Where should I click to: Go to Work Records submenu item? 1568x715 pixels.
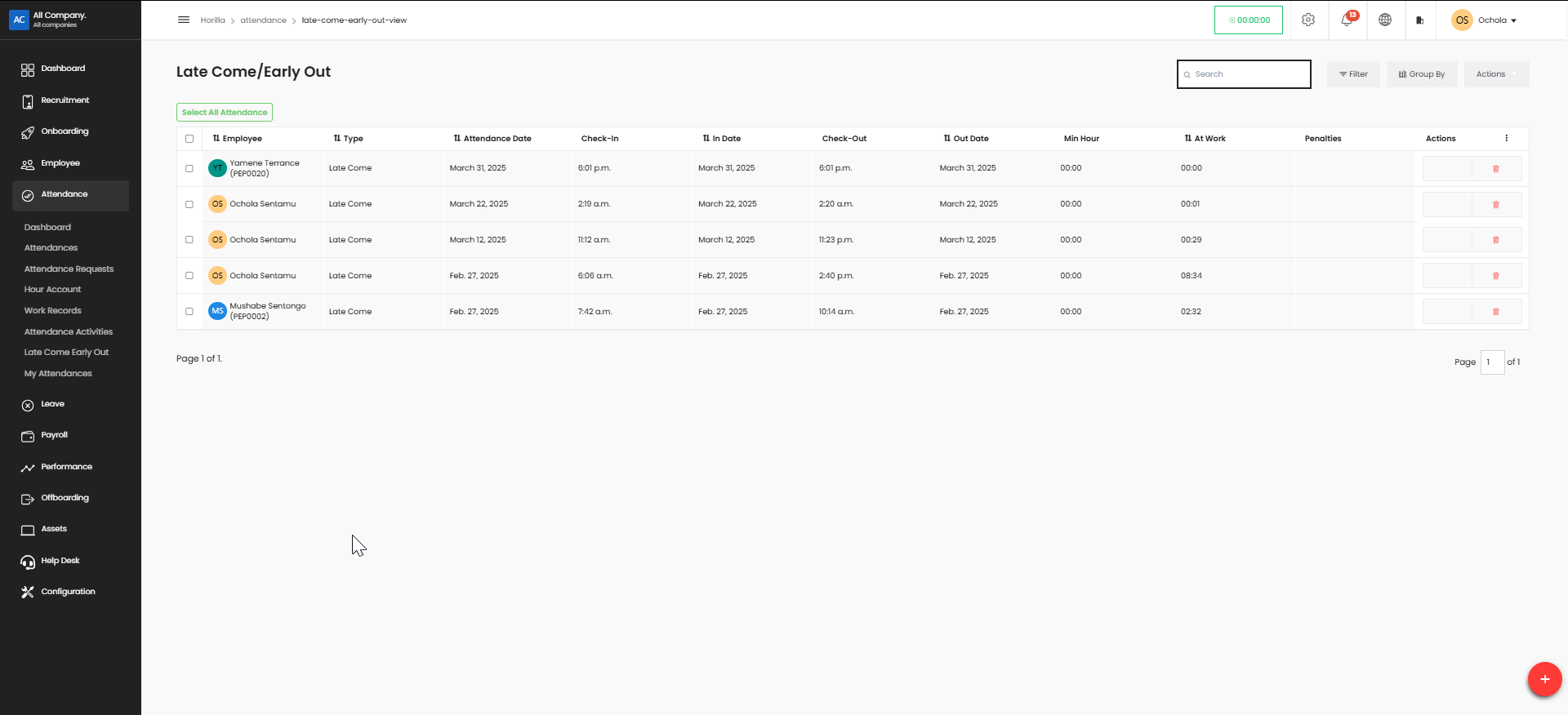[x=53, y=311]
